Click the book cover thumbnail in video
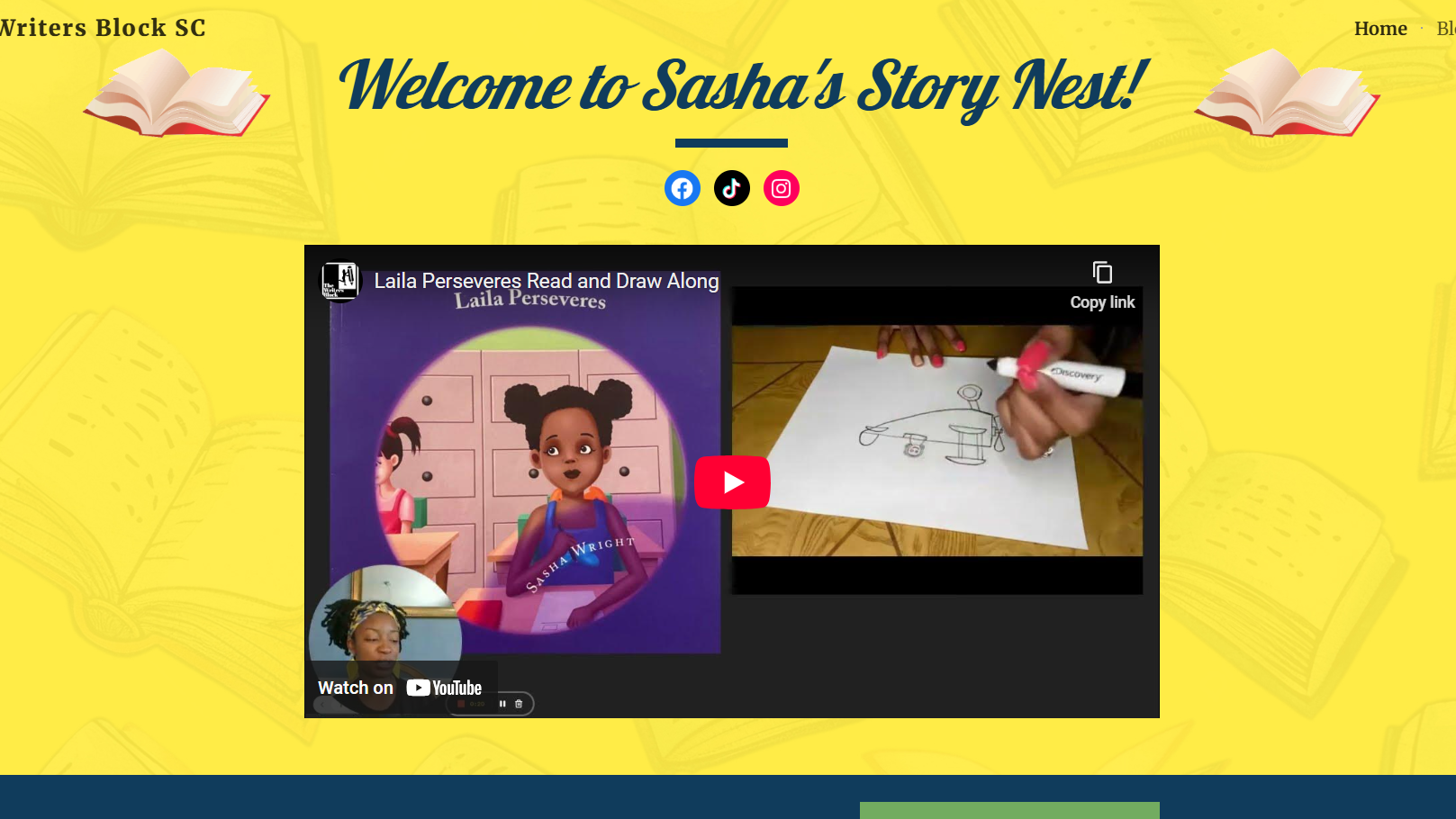Viewport: 1456px width, 819px height. pyautogui.click(x=525, y=471)
